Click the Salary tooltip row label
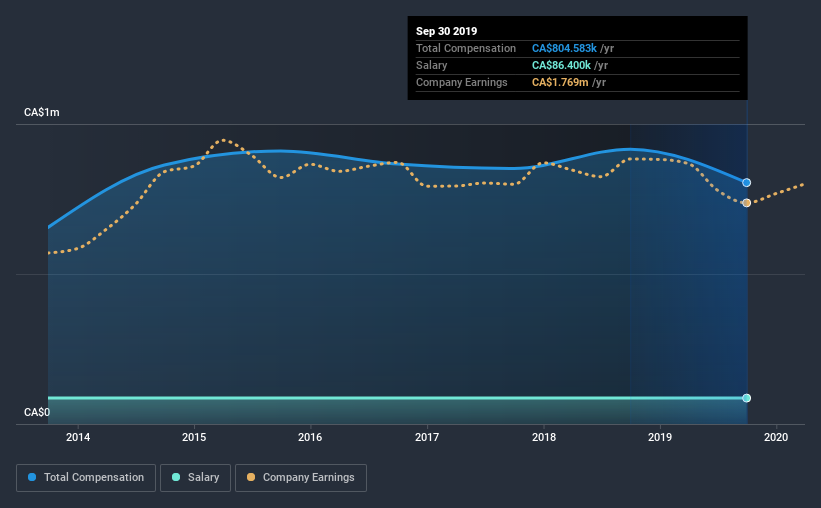This screenshot has width=821, height=508. point(431,65)
